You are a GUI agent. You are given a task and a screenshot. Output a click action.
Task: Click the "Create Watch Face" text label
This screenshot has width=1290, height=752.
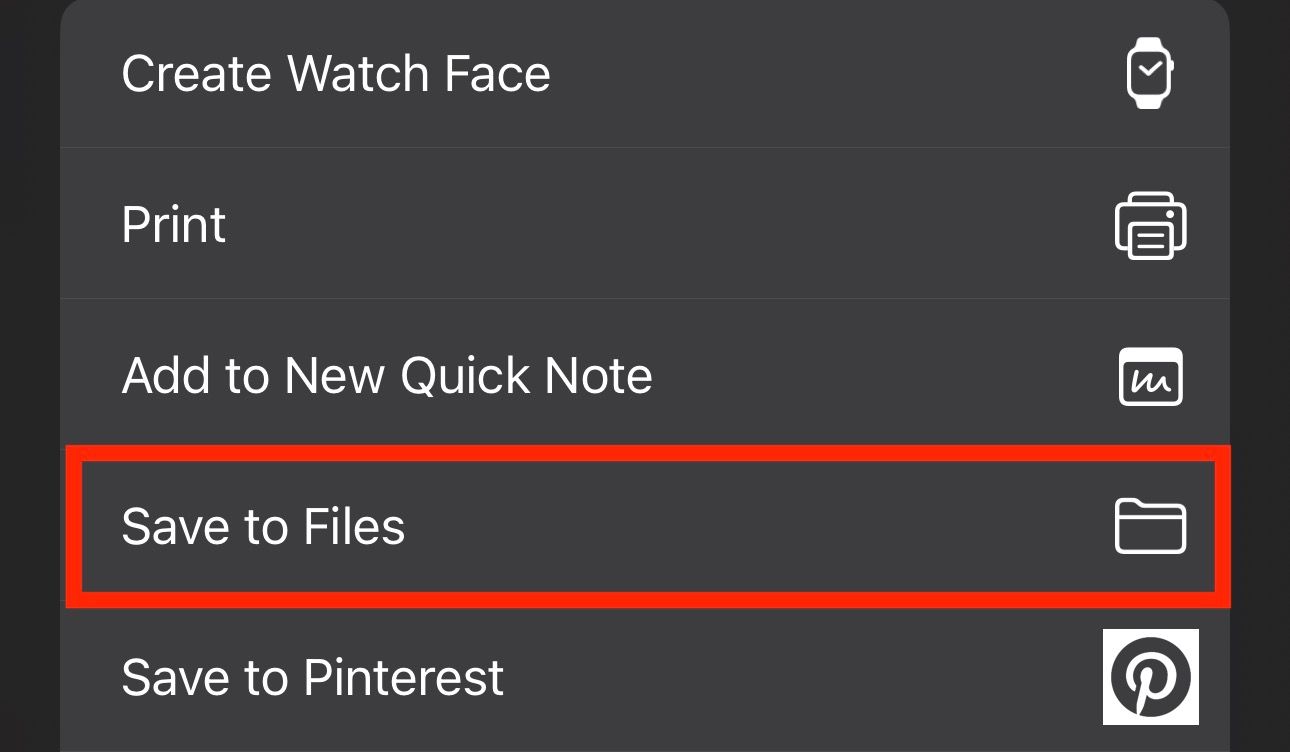336,74
